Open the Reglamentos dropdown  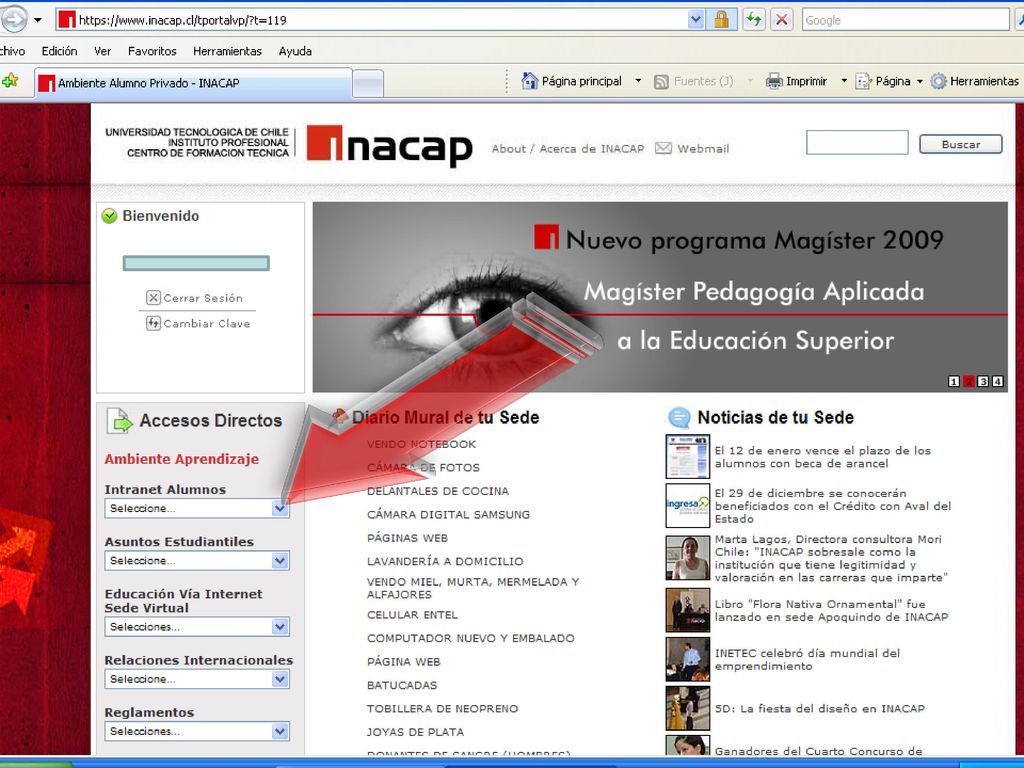pyautogui.click(x=197, y=731)
